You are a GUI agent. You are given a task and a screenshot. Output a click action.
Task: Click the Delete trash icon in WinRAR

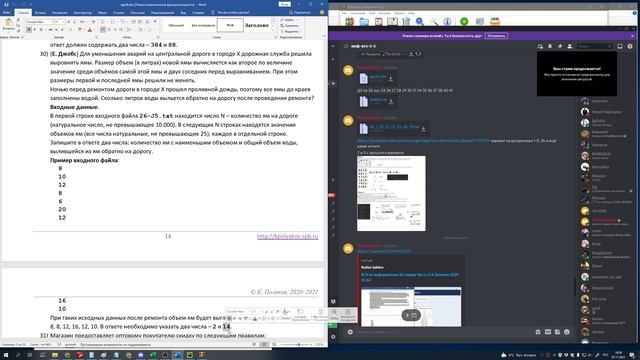(x=406, y=22)
